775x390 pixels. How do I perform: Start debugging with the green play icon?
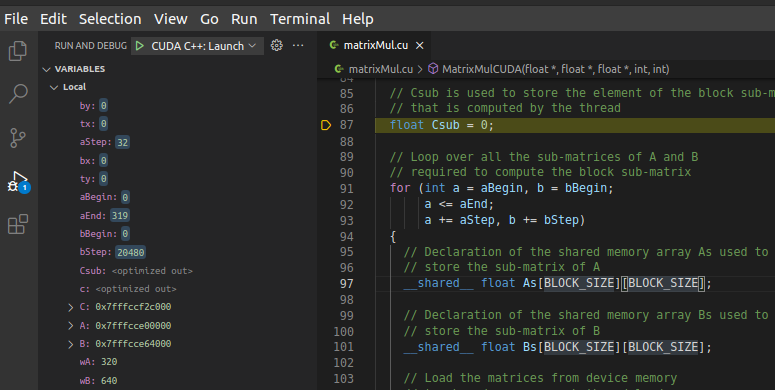[x=140, y=46]
